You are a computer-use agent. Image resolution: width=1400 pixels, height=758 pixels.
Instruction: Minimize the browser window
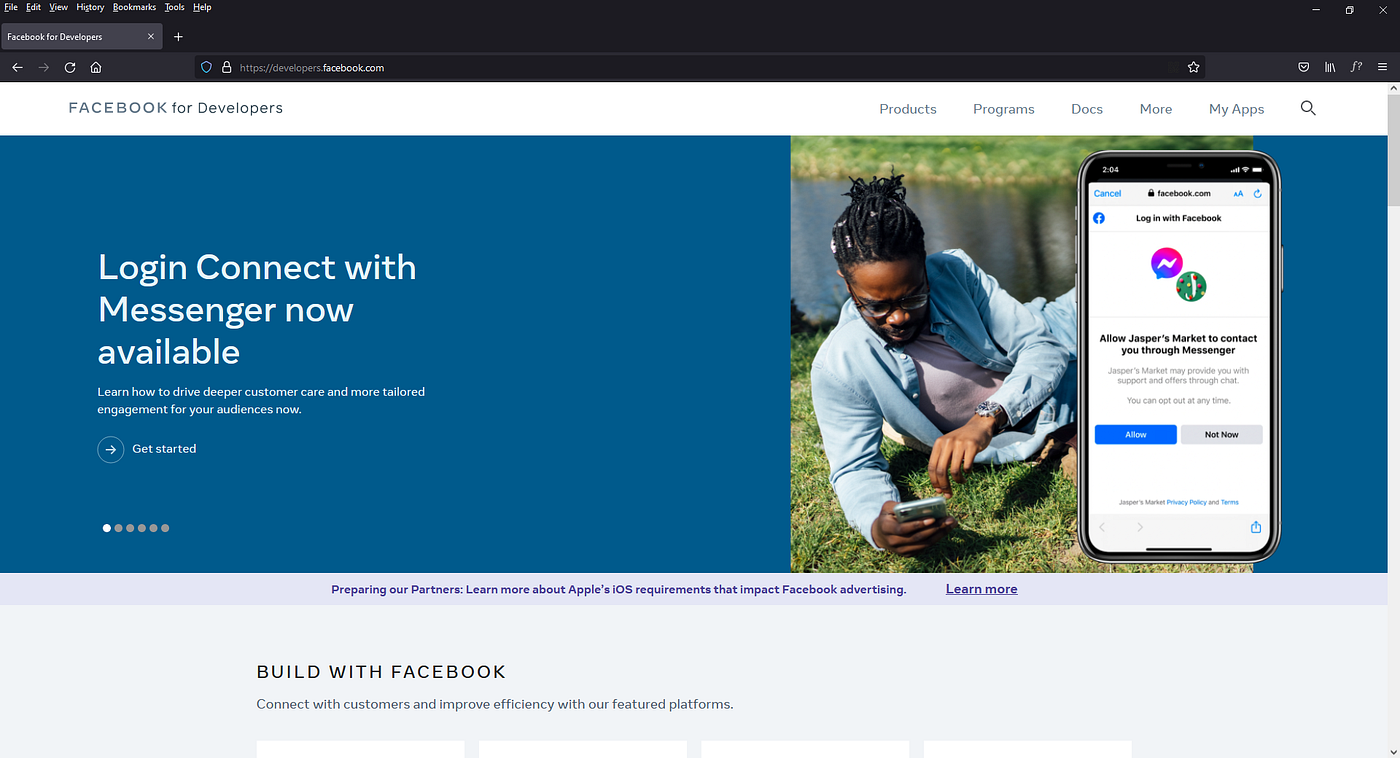tap(1316, 10)
